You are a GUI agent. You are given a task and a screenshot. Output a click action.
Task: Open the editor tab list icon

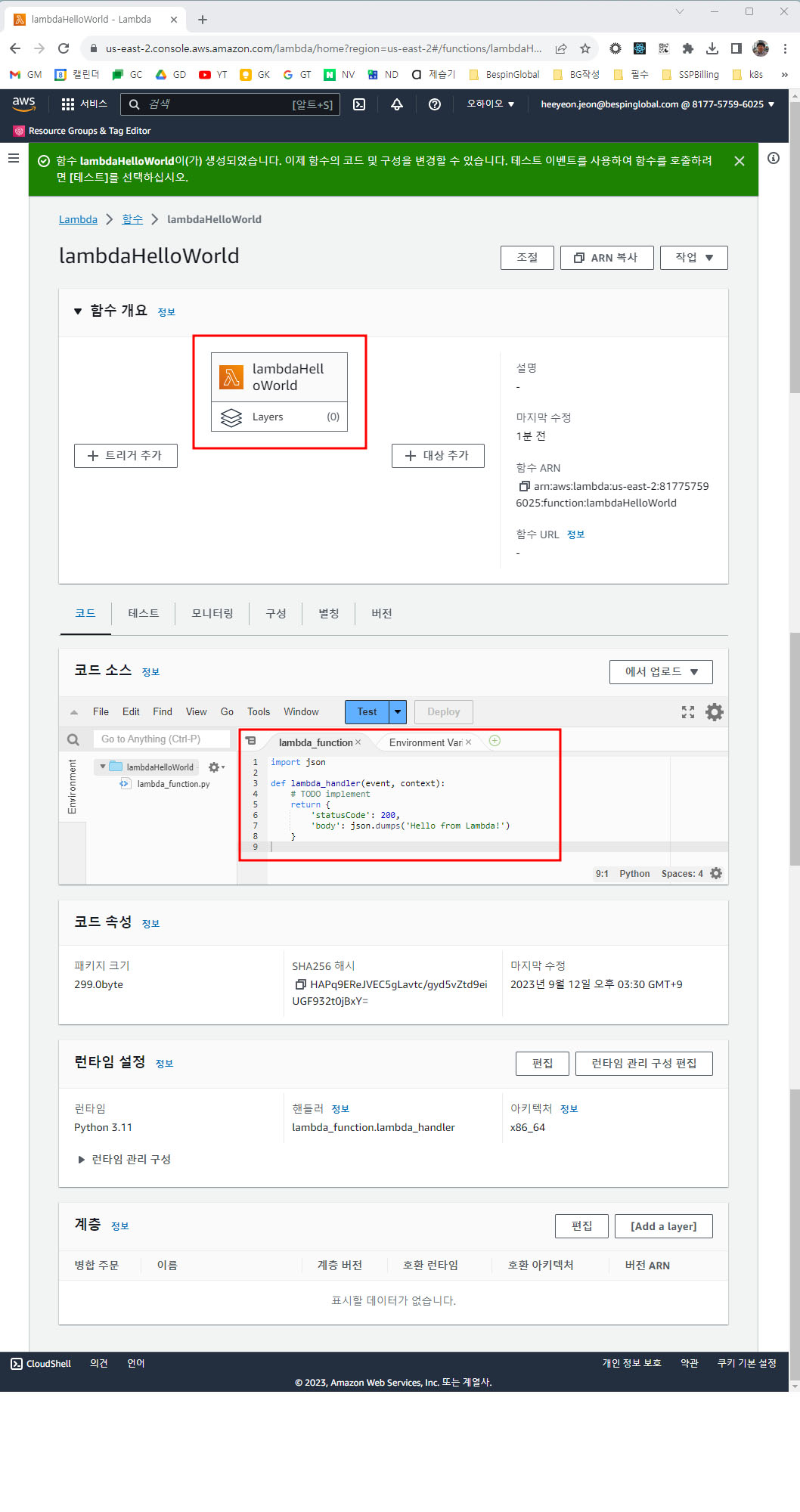(251, 741)
